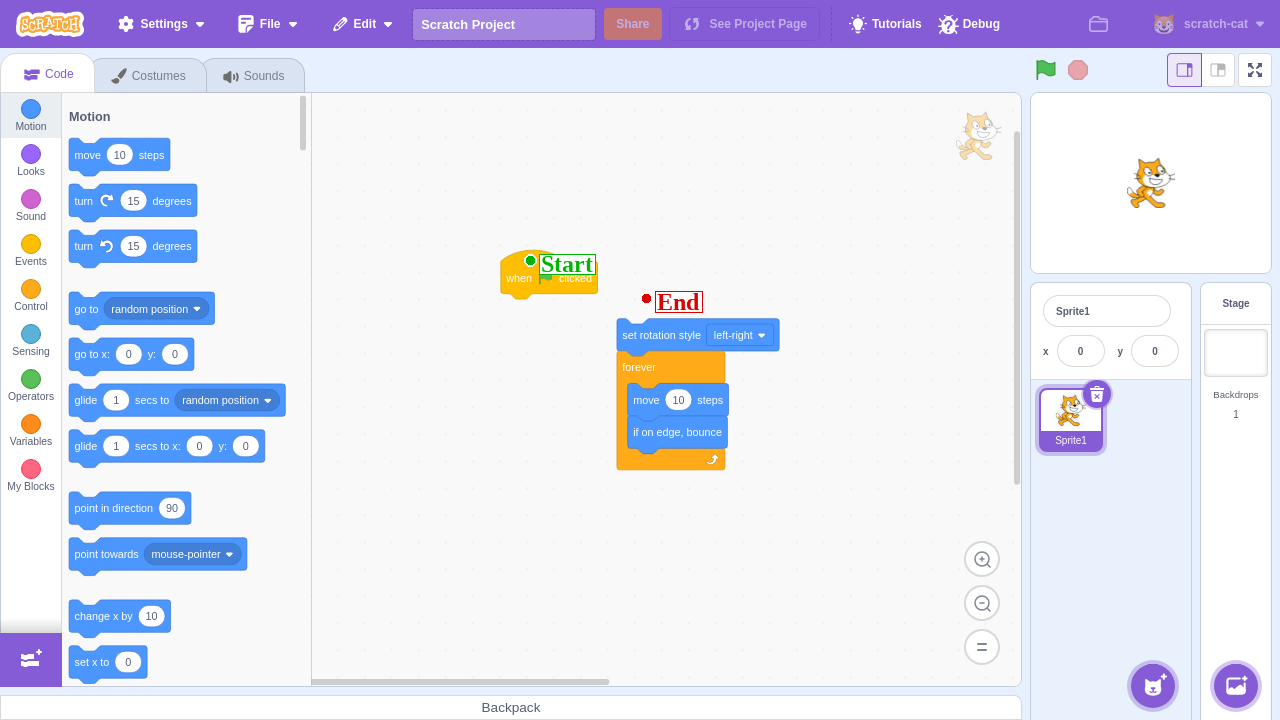Click the workspace vertical scrollbar
1280x720 pixels.
[x=1017, y=308]
